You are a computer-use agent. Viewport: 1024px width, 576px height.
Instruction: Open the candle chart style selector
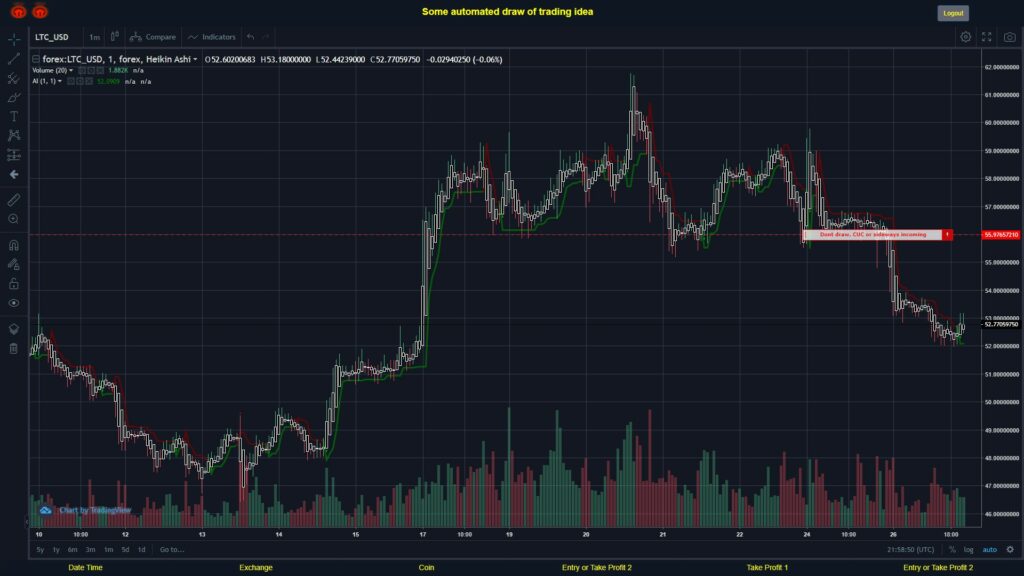tap(114, 37)
